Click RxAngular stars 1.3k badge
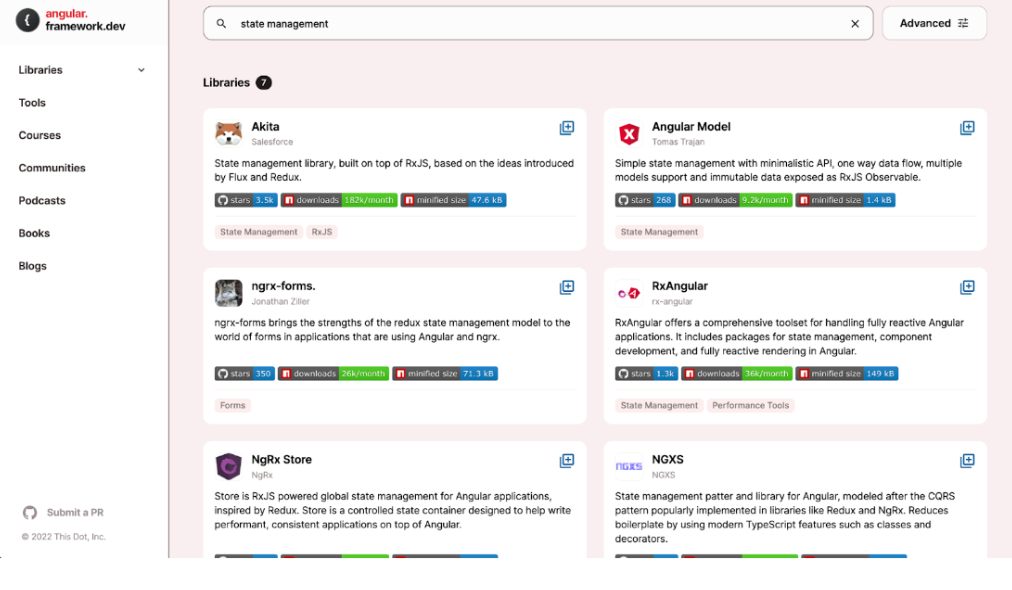The image size is (1012, 590). [646, 374]
